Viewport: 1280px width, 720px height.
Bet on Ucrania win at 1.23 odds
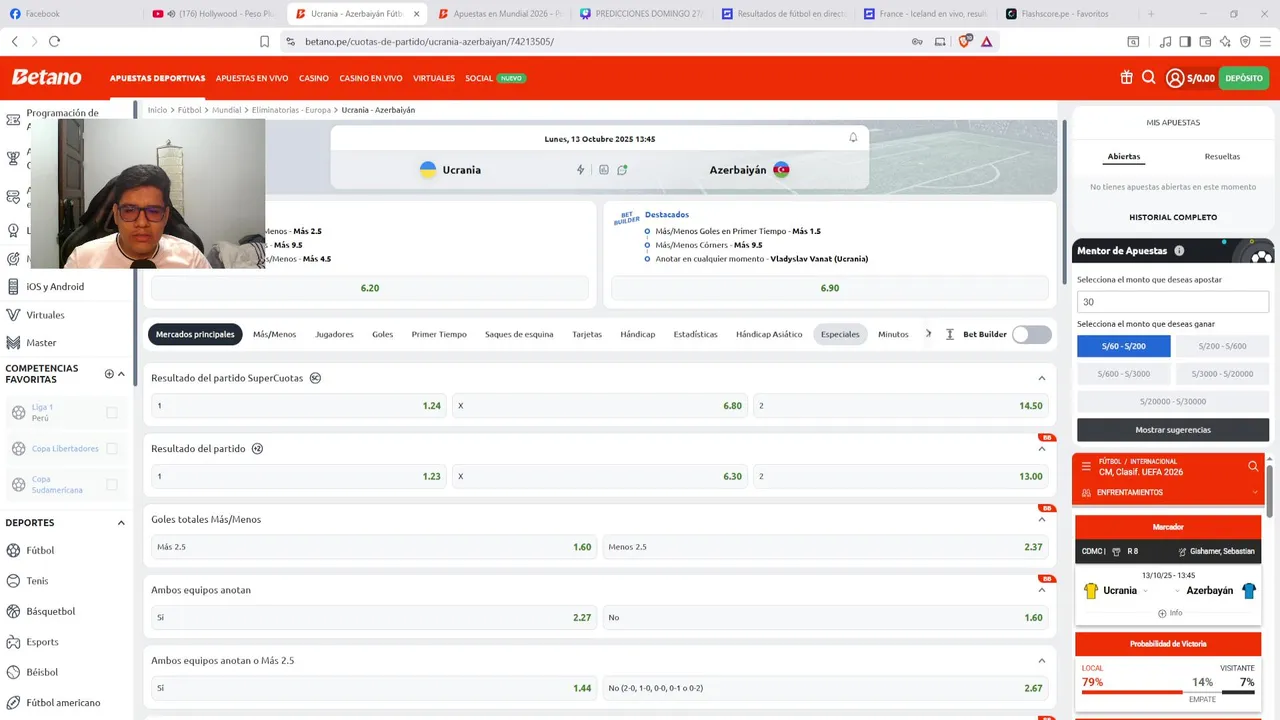click(298, 476)
